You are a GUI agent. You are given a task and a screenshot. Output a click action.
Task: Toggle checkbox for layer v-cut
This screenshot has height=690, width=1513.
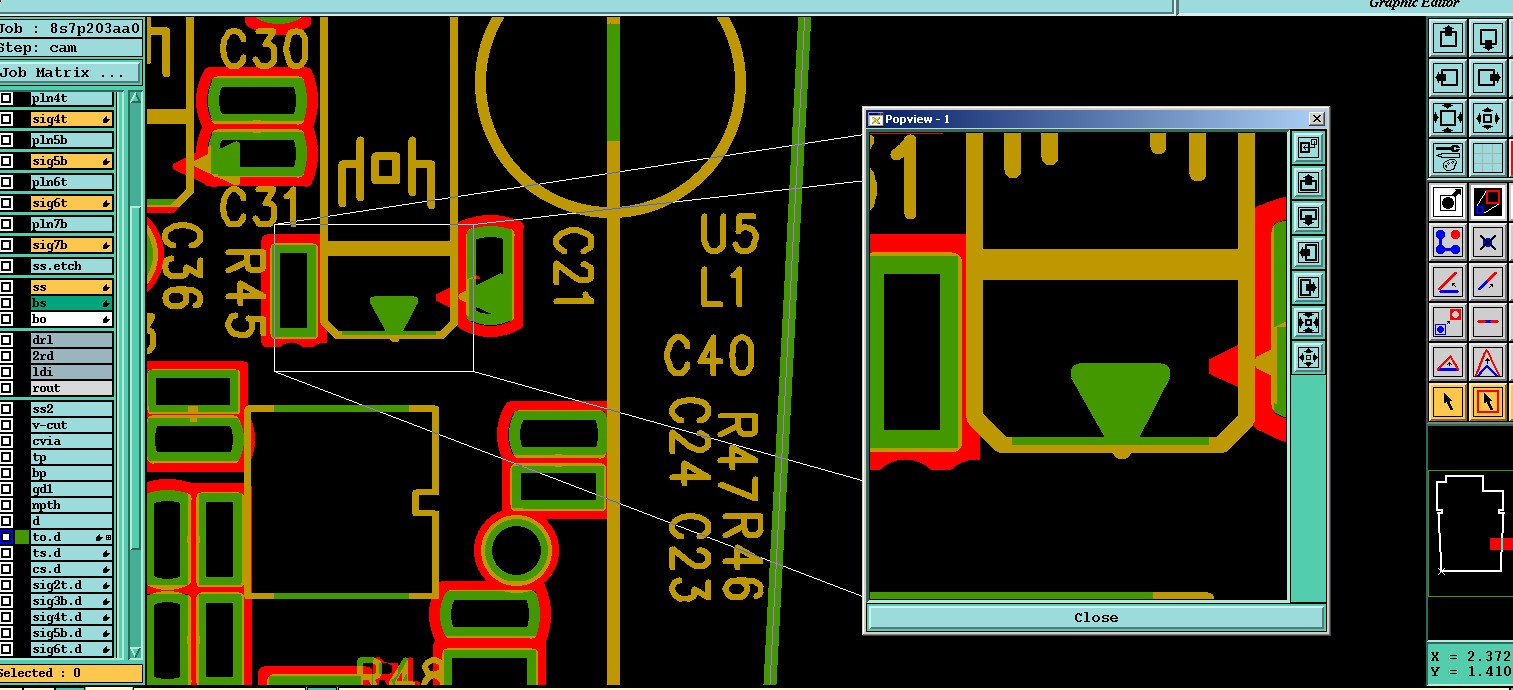click(x=6, y=425)
